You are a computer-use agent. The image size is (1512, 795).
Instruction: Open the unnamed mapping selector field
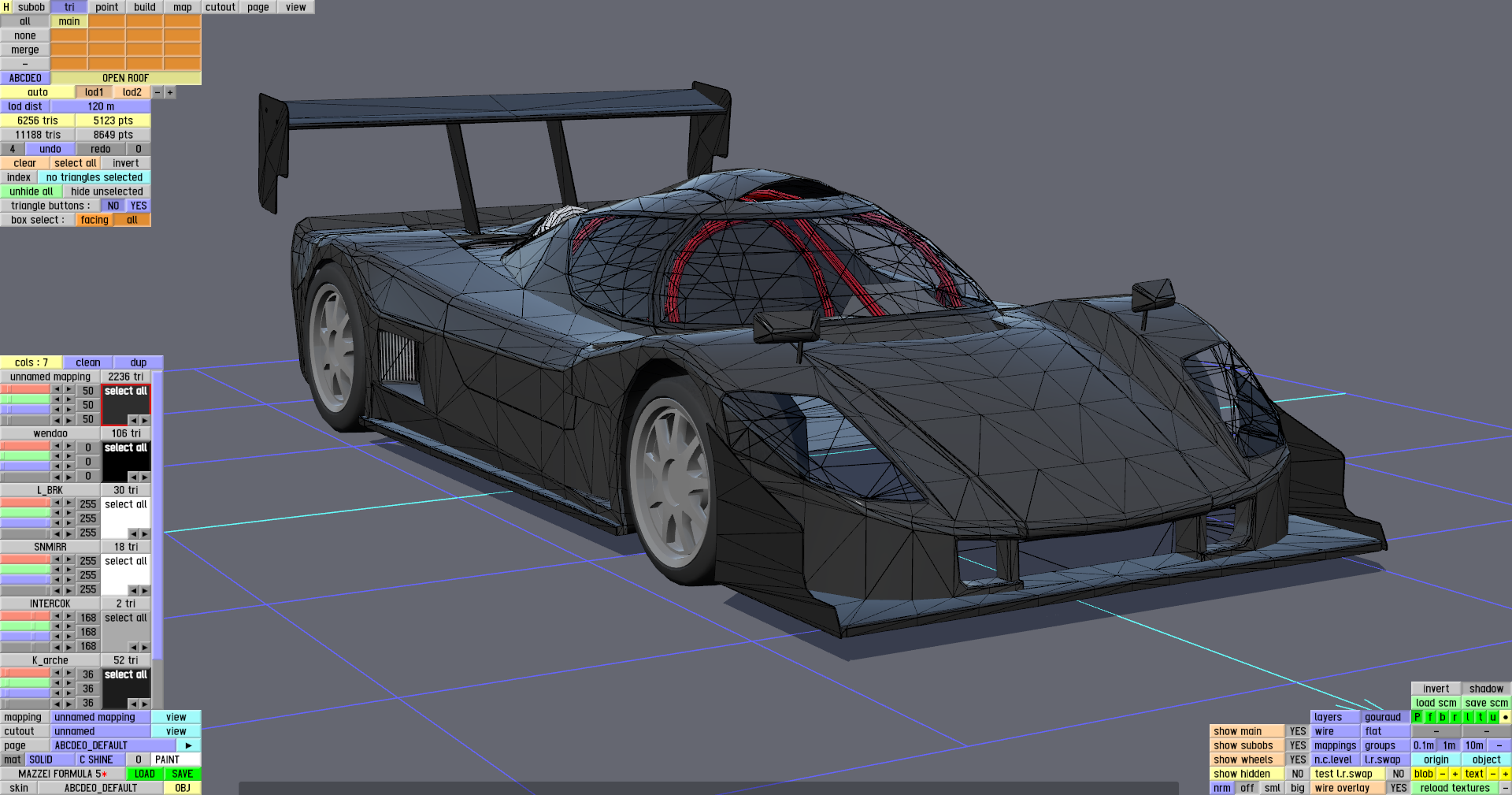[x=101, y=717]
